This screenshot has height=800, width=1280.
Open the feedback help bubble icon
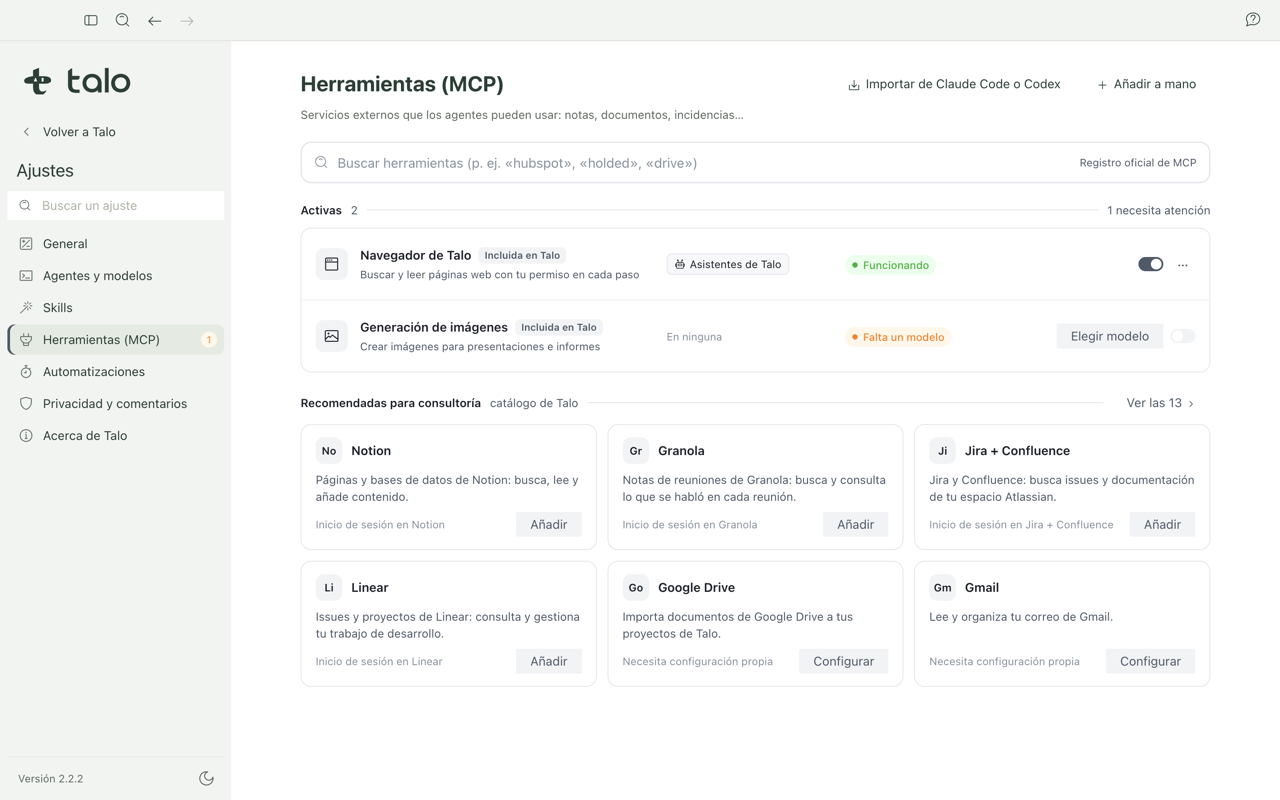[1253, 20]
